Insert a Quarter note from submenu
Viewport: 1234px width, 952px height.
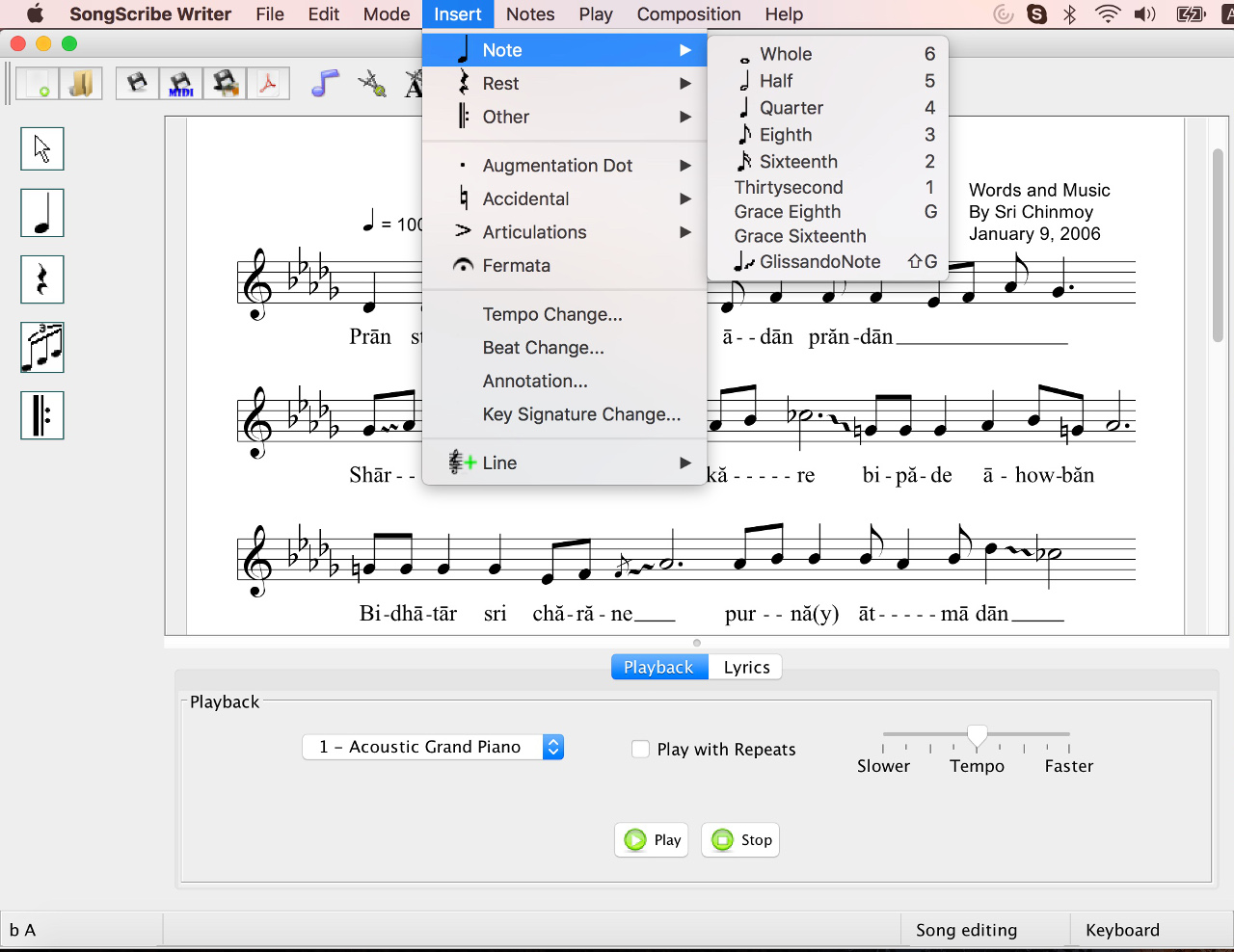point(828,108)
